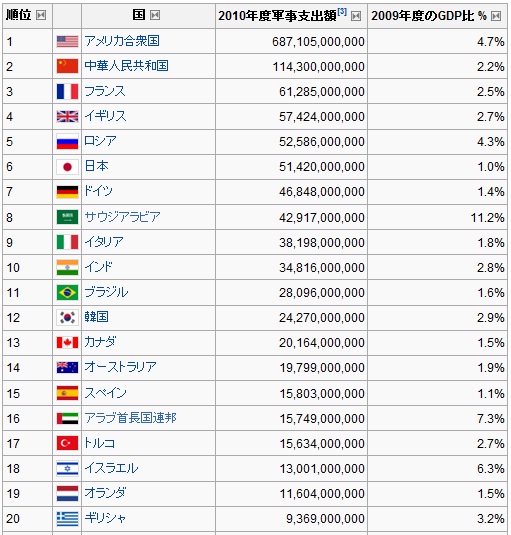Follow the サウジアラビア country link
Image resolution: width=511 pixels, height=535 pixels.
tap(122, 217)
